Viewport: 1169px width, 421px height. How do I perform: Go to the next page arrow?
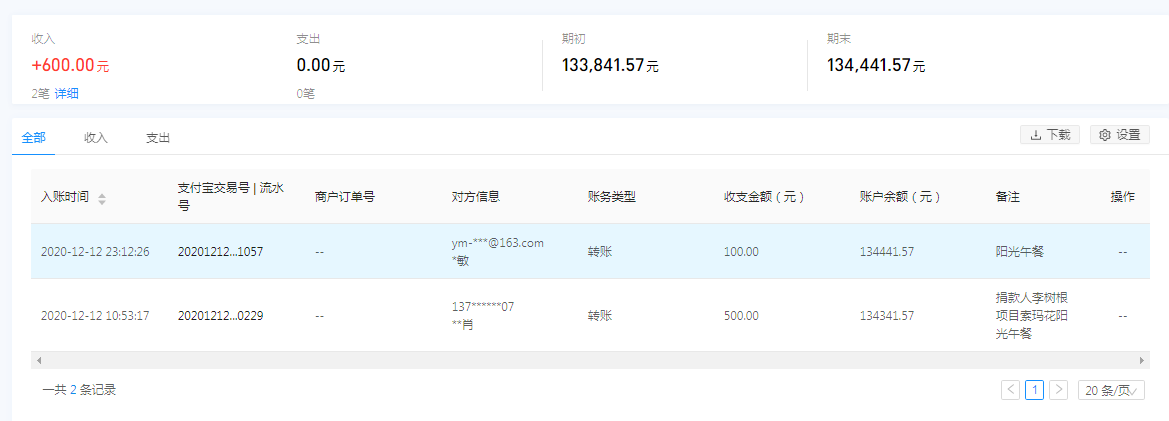coord(1058,390)
